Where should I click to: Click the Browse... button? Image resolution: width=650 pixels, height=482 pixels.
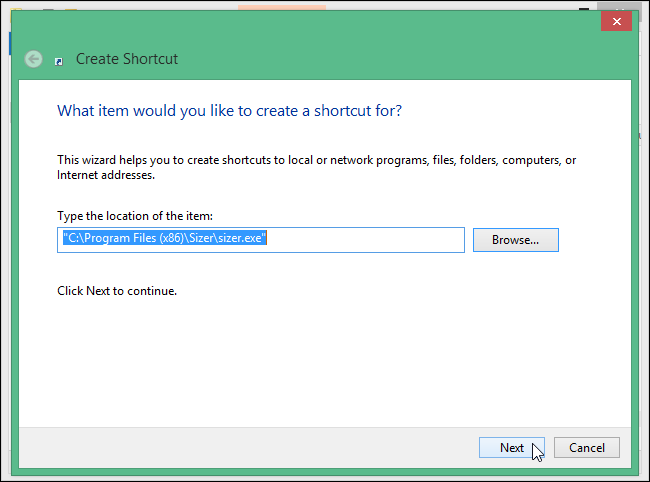point(515,240)
